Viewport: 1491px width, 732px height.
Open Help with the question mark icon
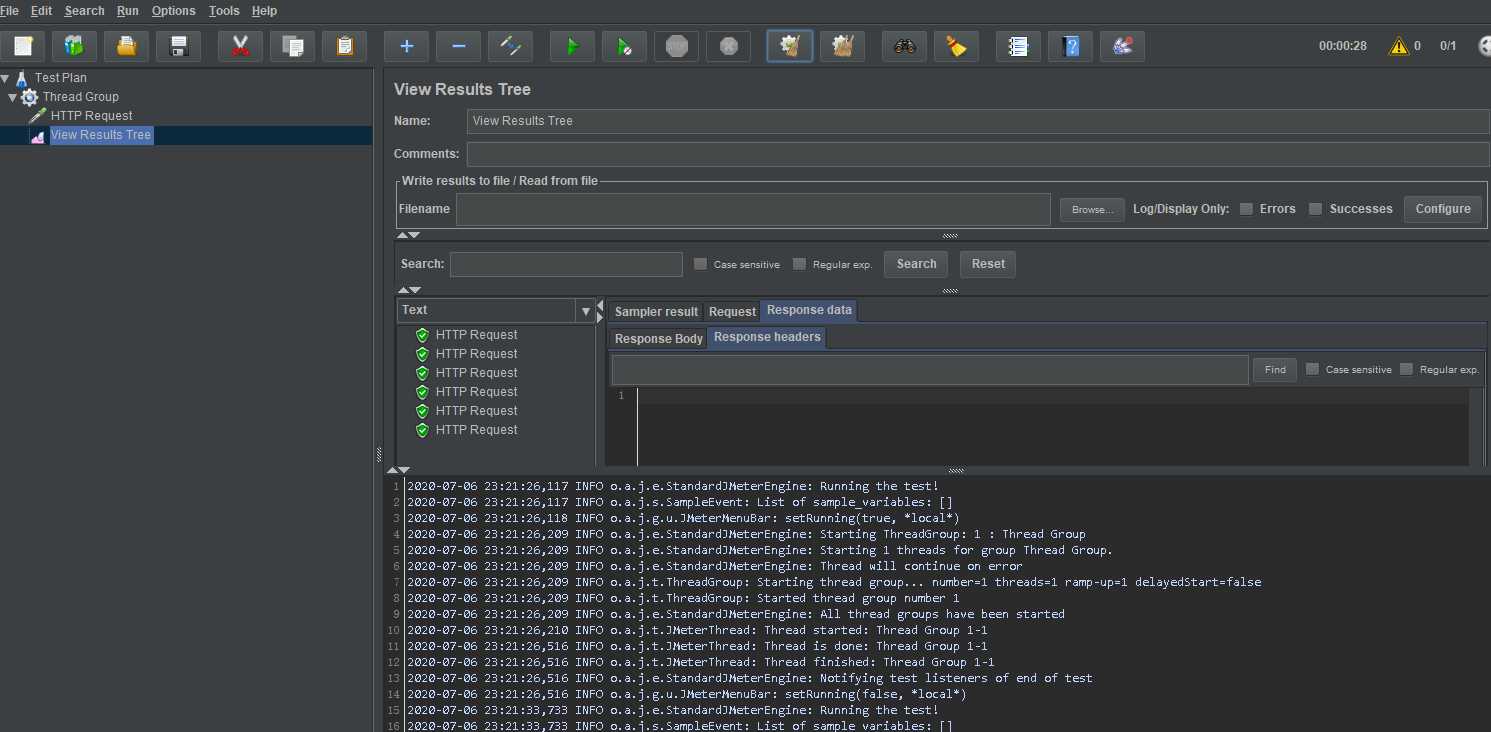click(1071, 46)
